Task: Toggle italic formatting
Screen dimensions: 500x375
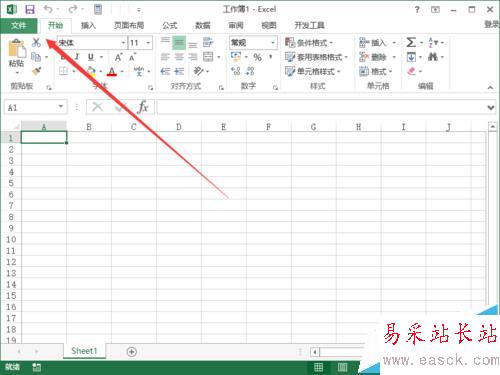Action: click(77, 57)
